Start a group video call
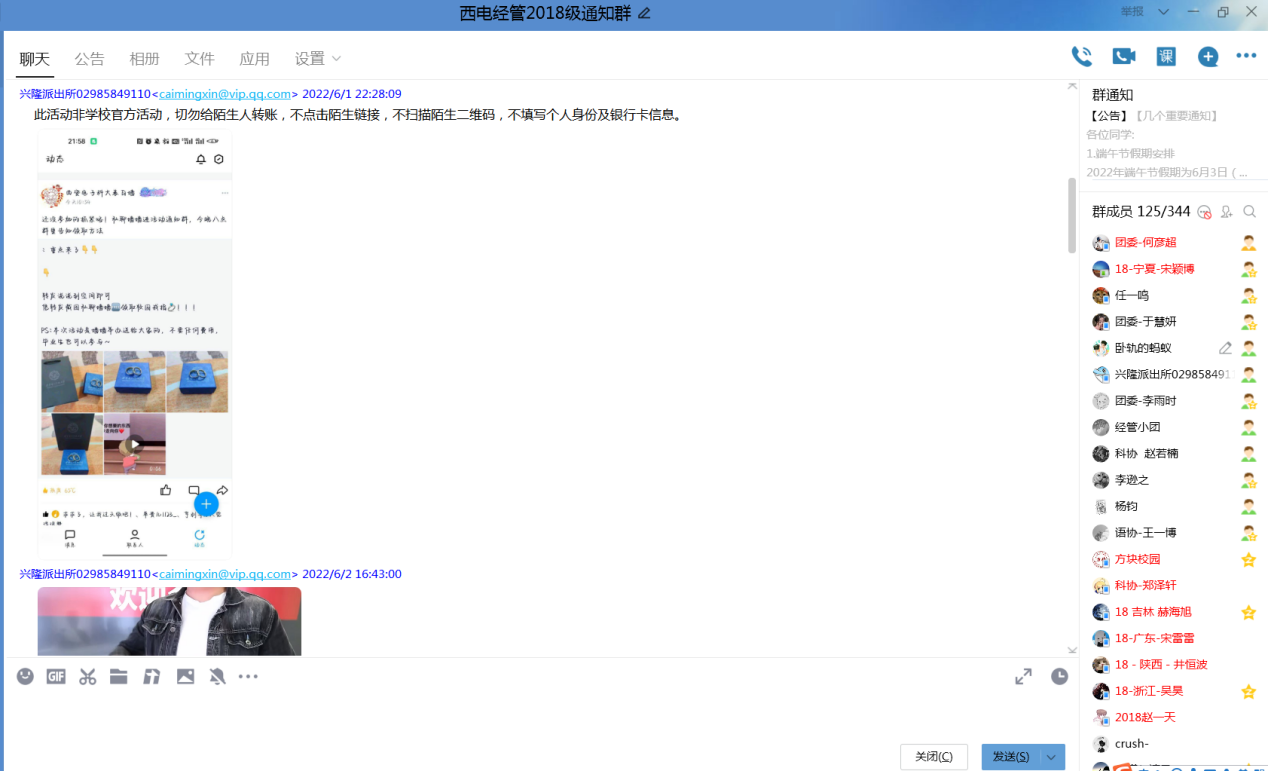Image resolution: width=1268 pixels, height=771 pixels. tap(1124, 57)
